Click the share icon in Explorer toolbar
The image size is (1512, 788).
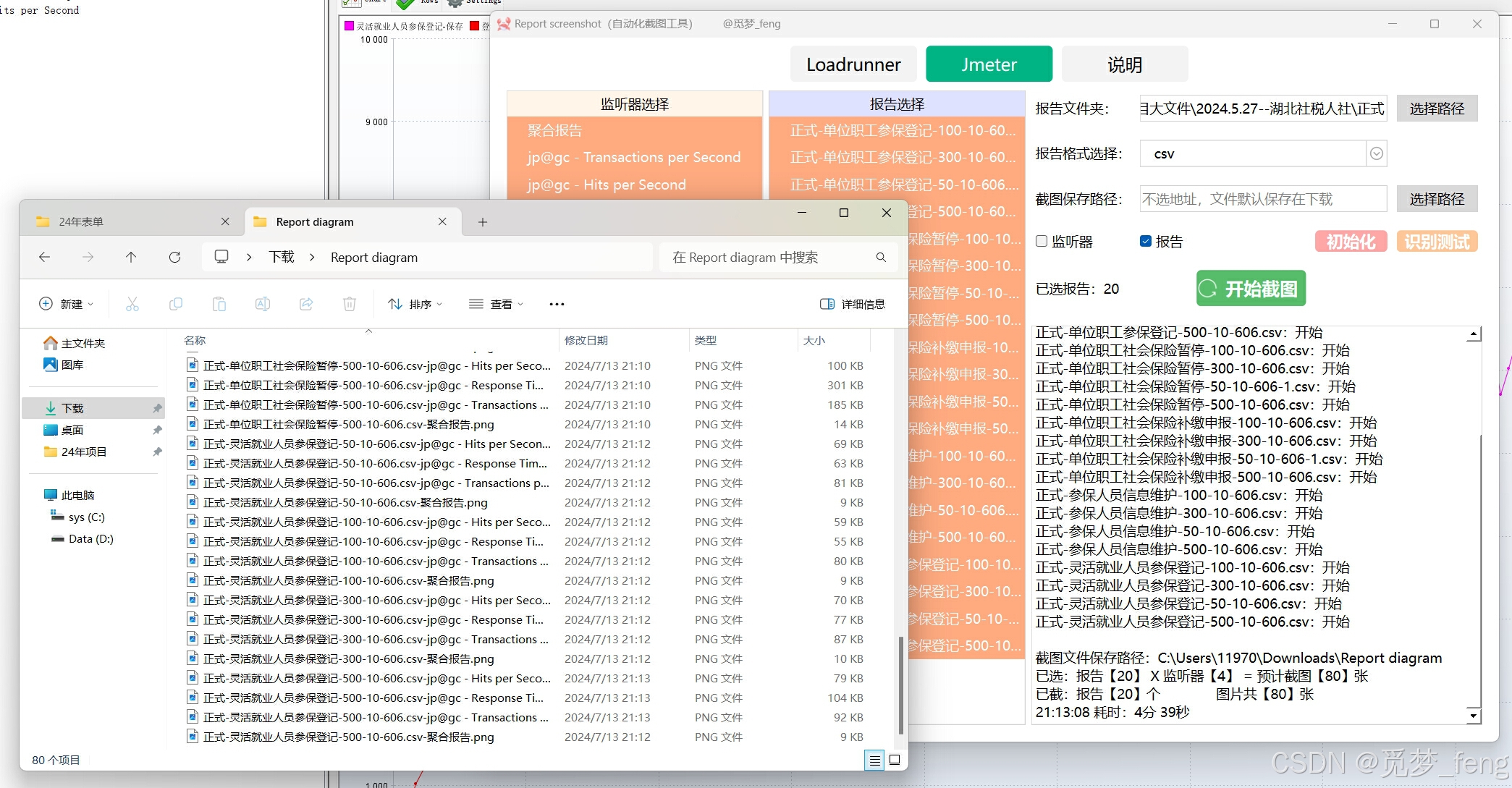[x=306, y=304]
